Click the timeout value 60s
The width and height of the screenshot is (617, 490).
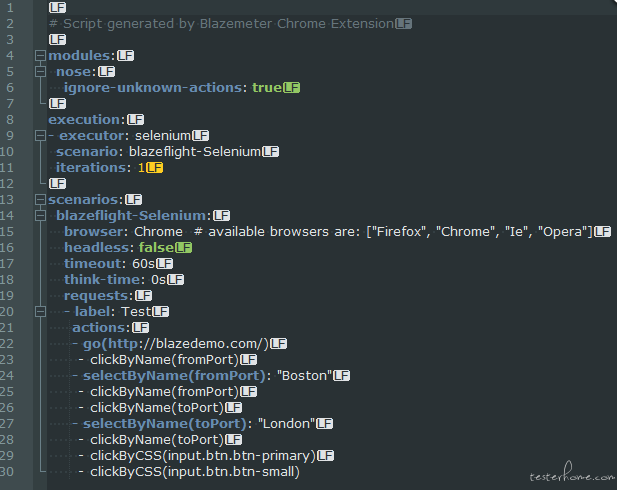144,264
